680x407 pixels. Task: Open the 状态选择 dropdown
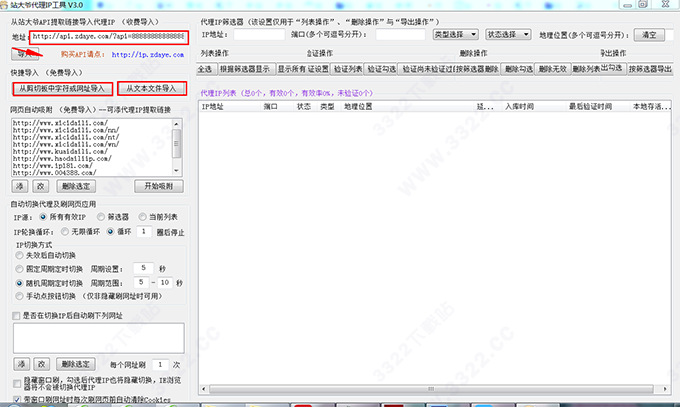pos(508,35)
